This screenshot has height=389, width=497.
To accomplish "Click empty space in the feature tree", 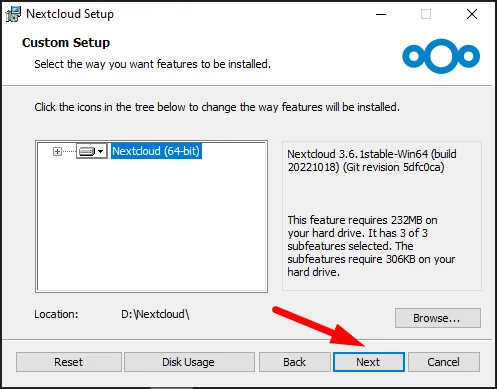I will [x=152, y=227].
